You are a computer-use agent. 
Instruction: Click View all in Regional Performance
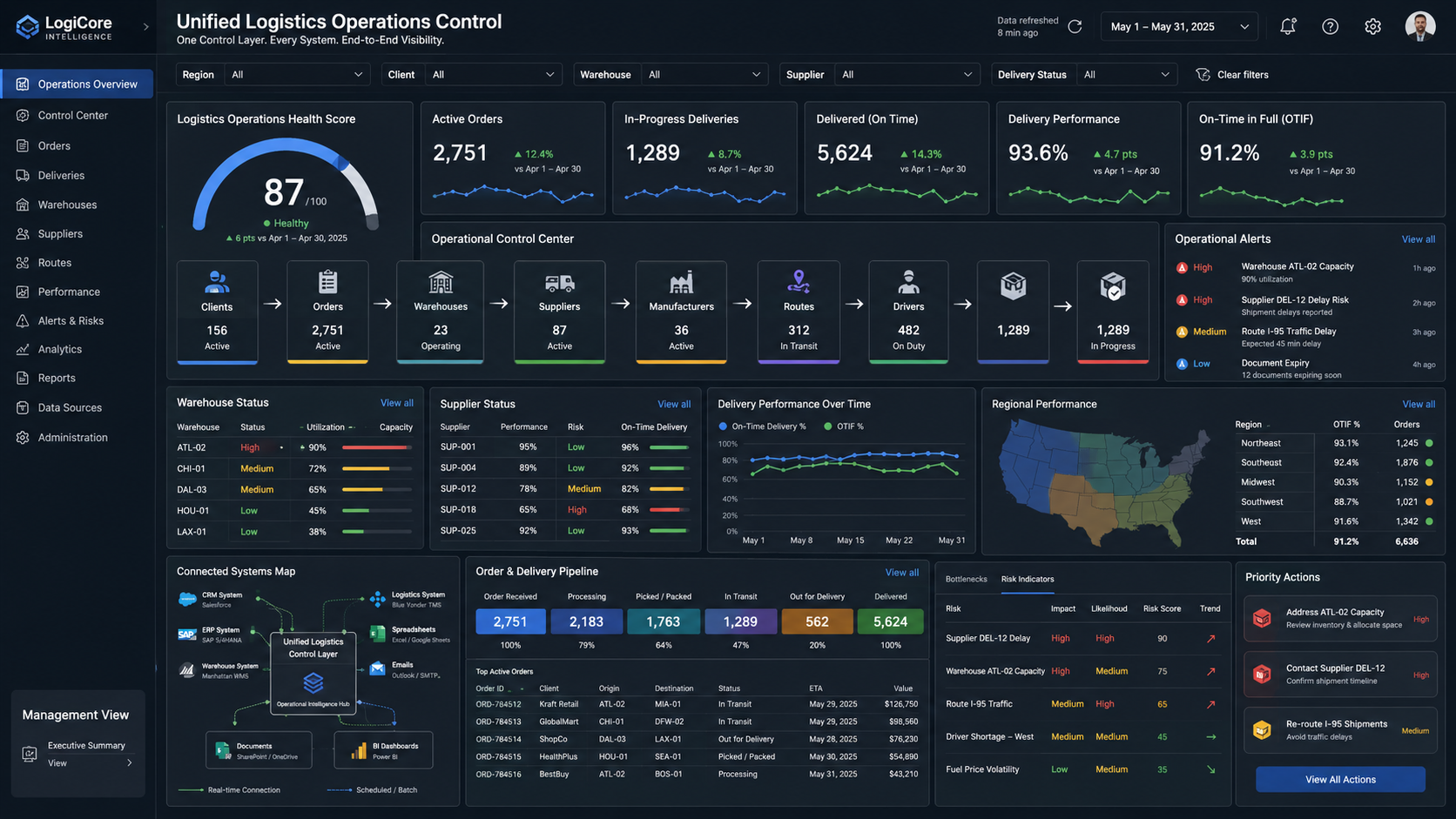point(1419,405)
